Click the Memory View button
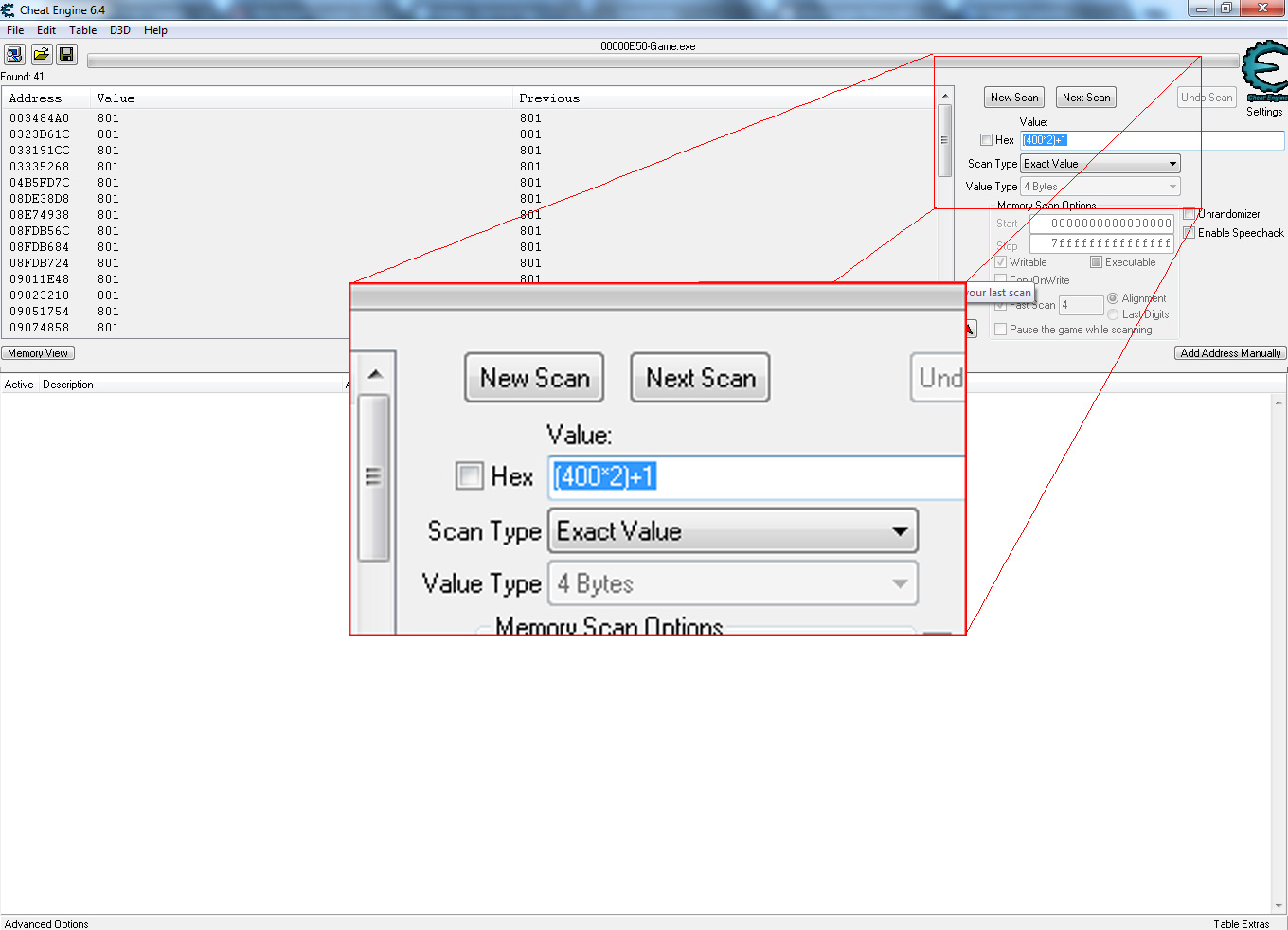 (38, 353)
